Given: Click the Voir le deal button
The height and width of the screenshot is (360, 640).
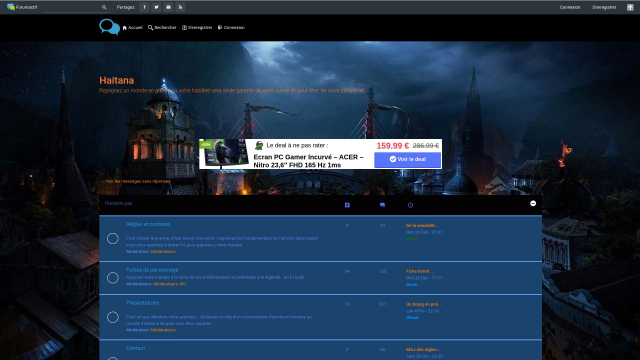Looking at the screenshot, I should click(407, 159).
